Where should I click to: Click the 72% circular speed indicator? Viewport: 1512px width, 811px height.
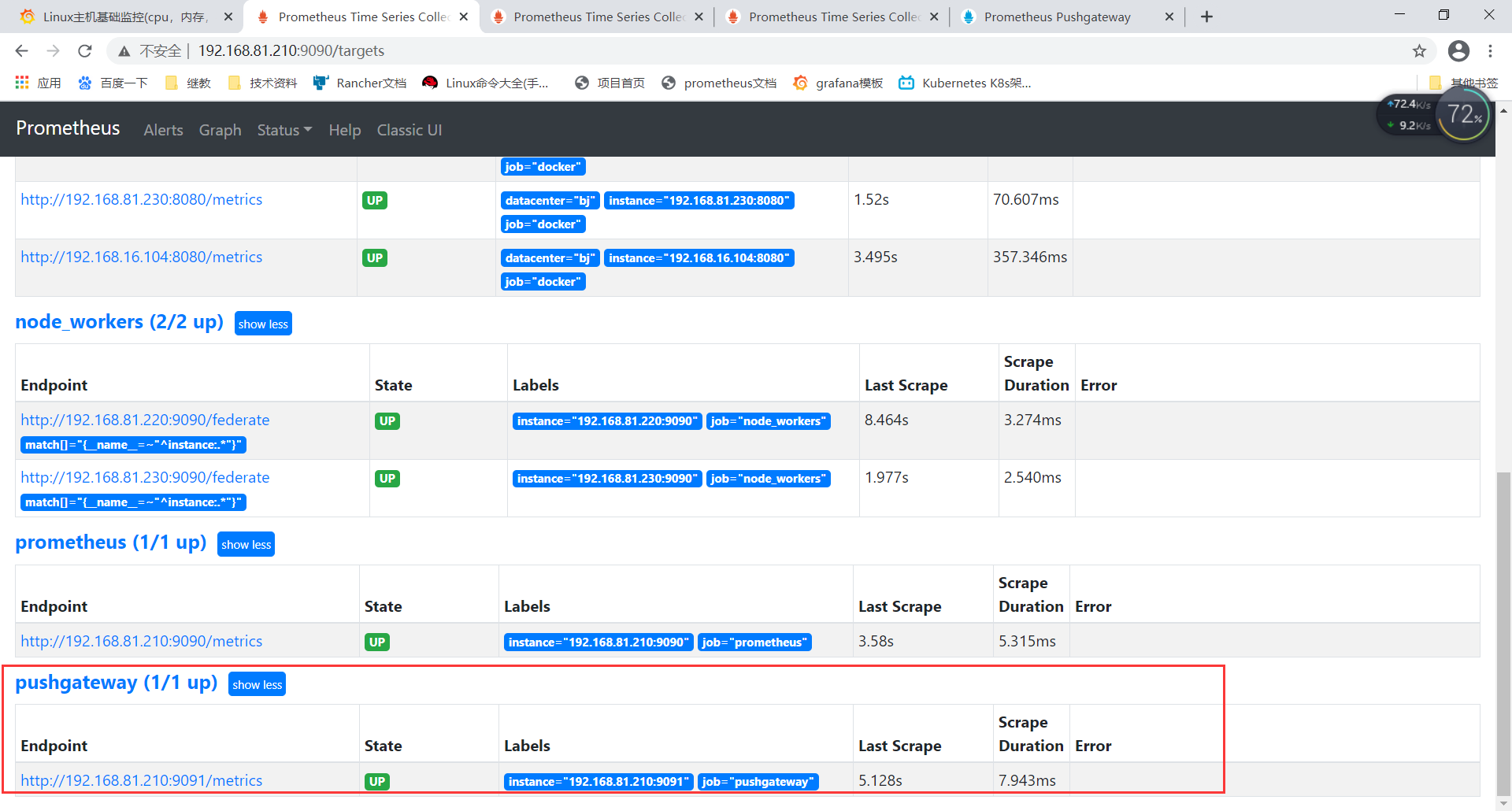[1463, 115]
